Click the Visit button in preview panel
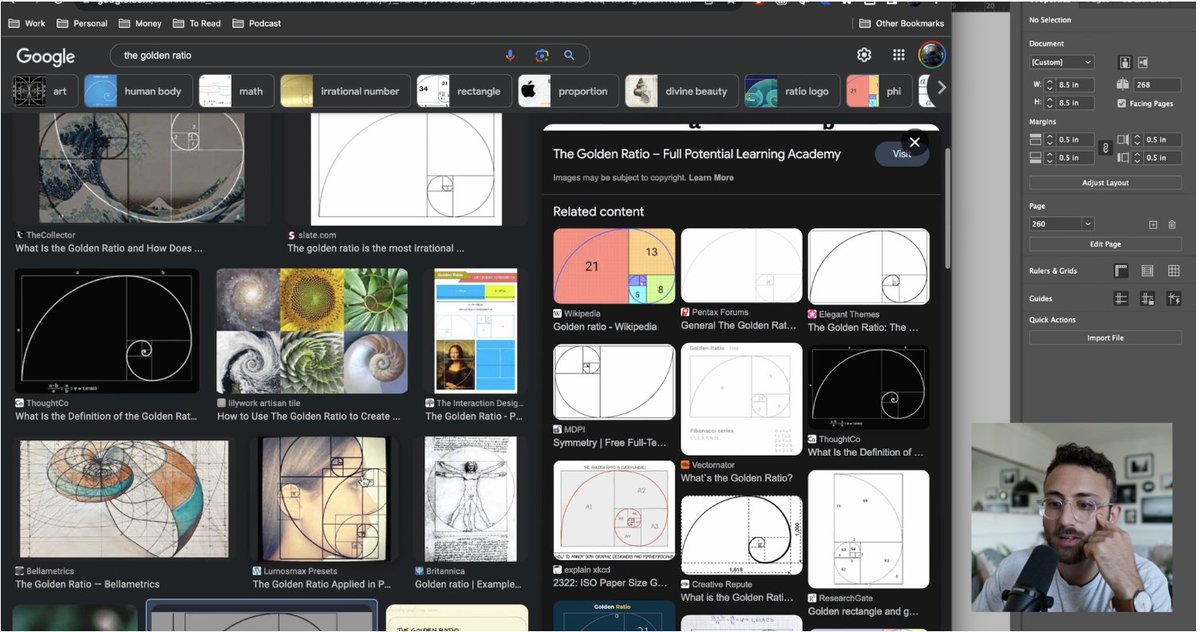 pyautogui.click(x=902, y=154)
